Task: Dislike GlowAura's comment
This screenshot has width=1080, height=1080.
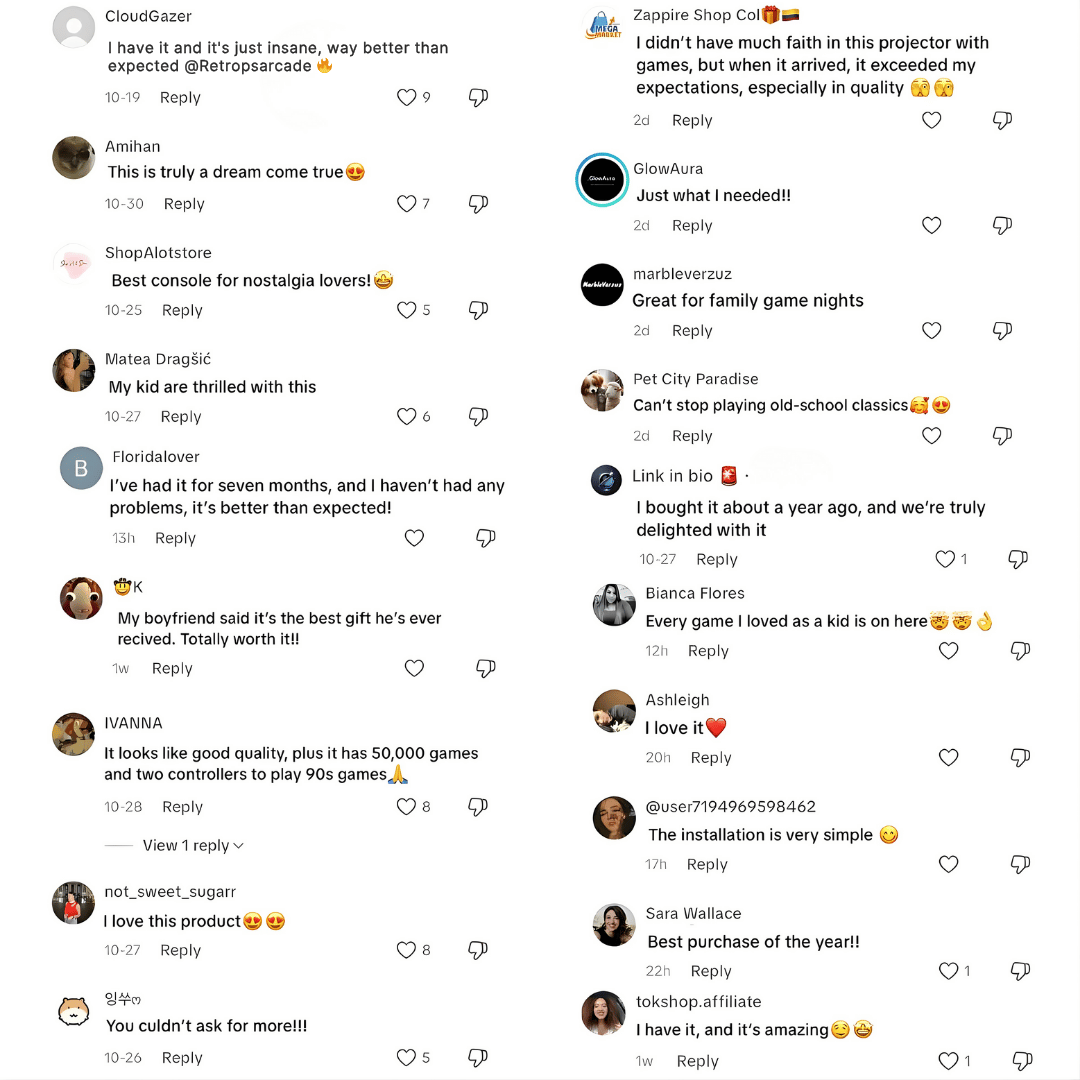Action: tap(1002, 226)
